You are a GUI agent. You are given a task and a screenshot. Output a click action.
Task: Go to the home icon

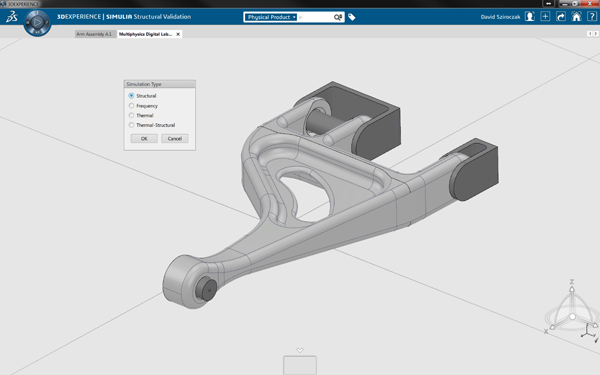576,17
